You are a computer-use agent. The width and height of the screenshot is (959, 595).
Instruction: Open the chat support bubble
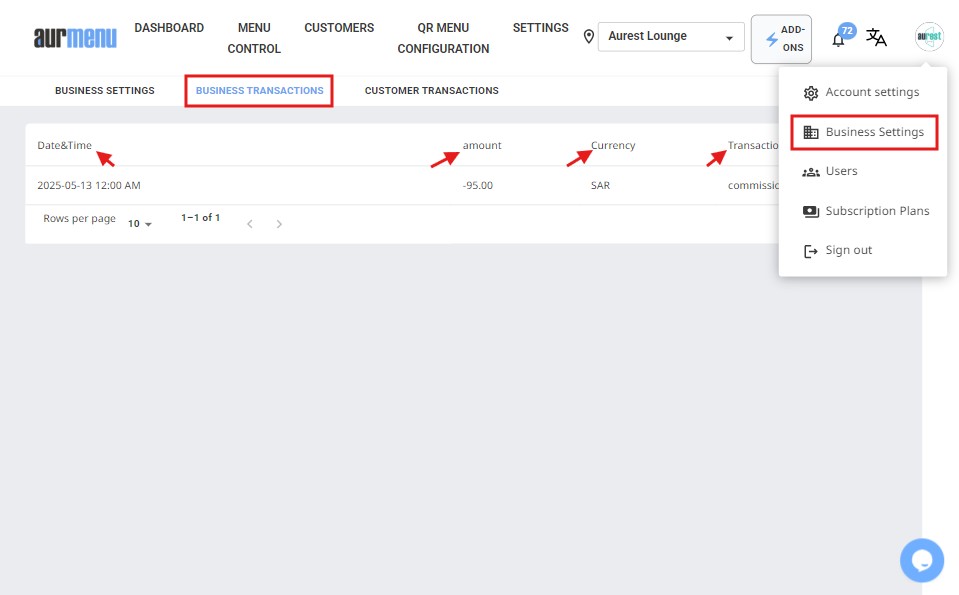point(921,559)
